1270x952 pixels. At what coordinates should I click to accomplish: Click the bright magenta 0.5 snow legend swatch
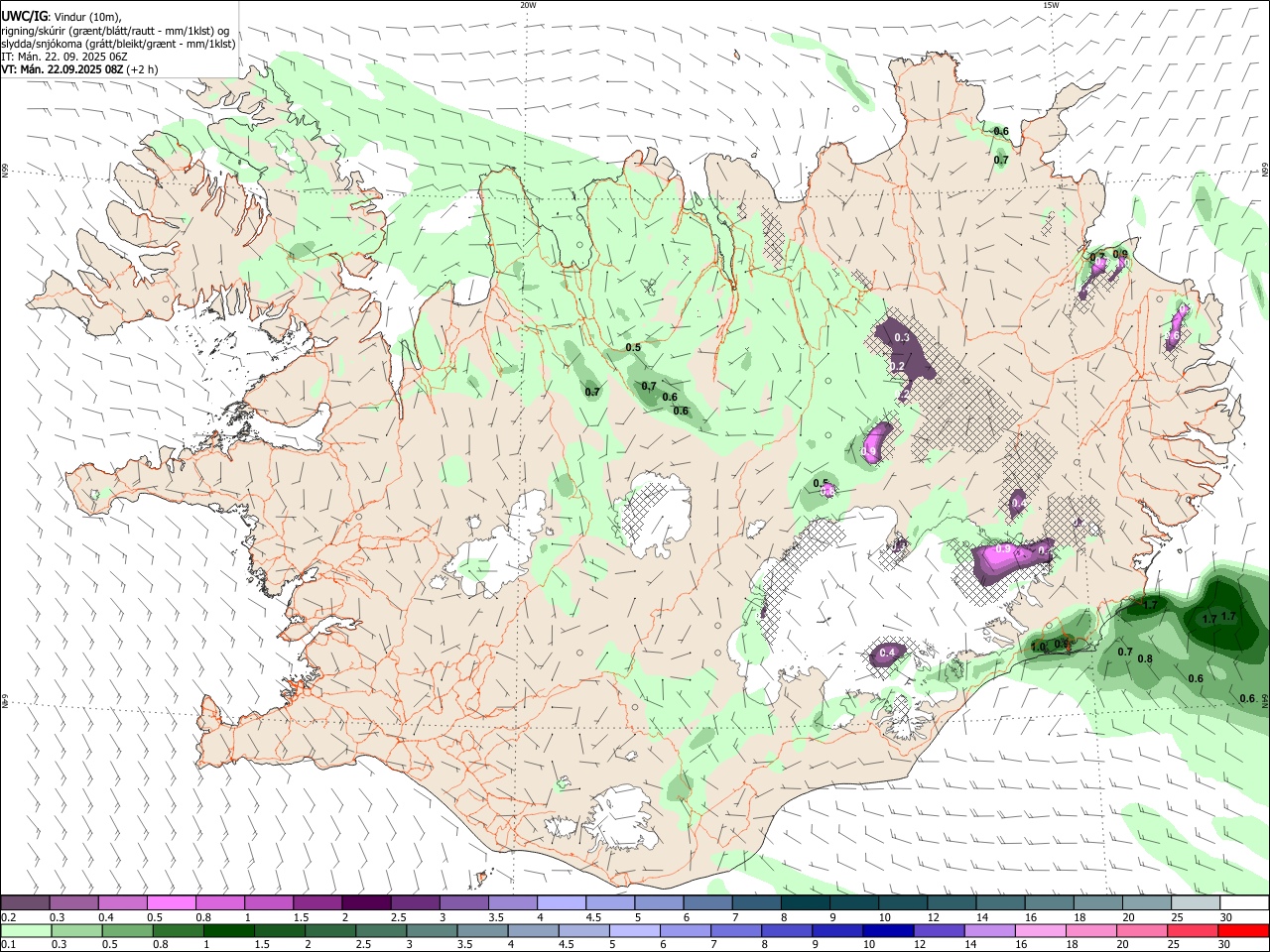172,902
